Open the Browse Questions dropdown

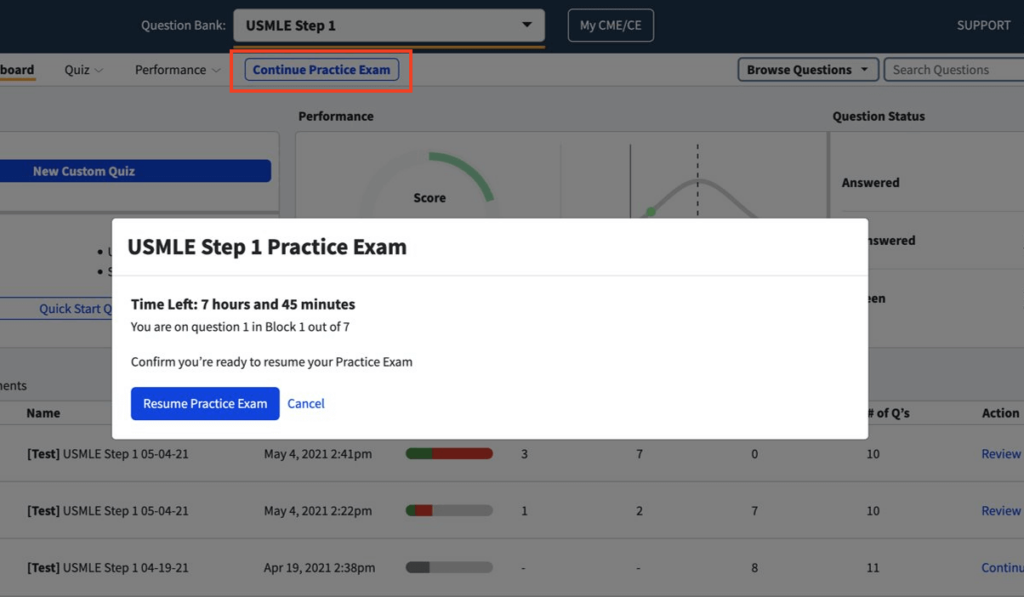pos(808,70)
